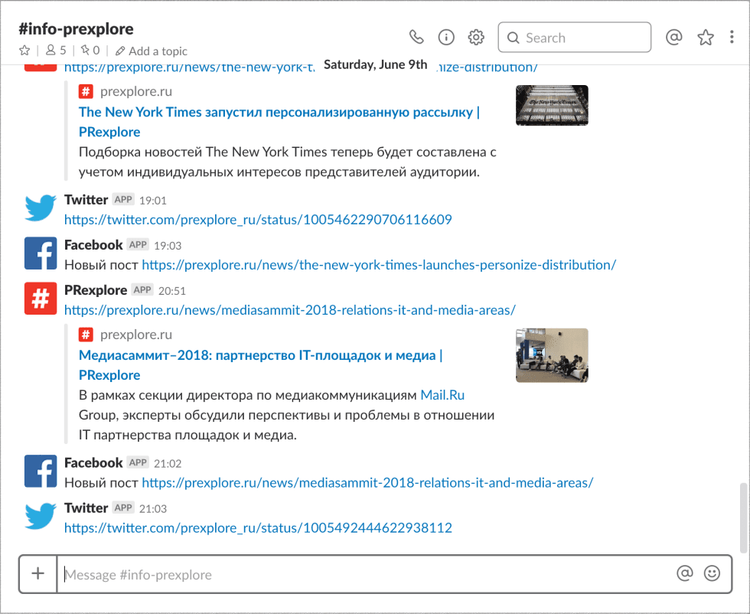Click the 21:03 timestamp

click(x=153, y=509)
